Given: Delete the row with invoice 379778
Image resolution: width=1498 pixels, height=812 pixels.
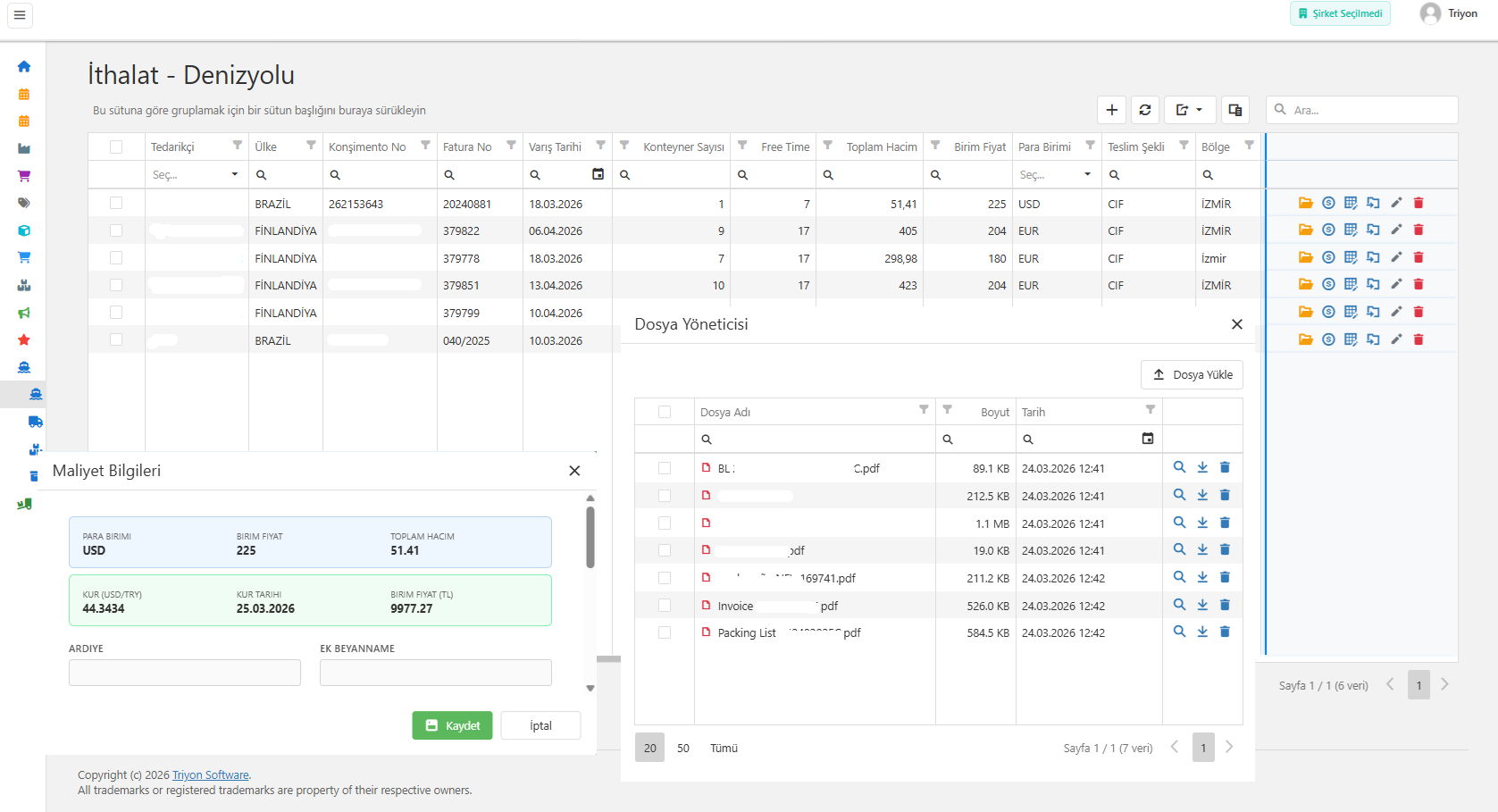Looking at the screenshot, I should coord(1418,258).
